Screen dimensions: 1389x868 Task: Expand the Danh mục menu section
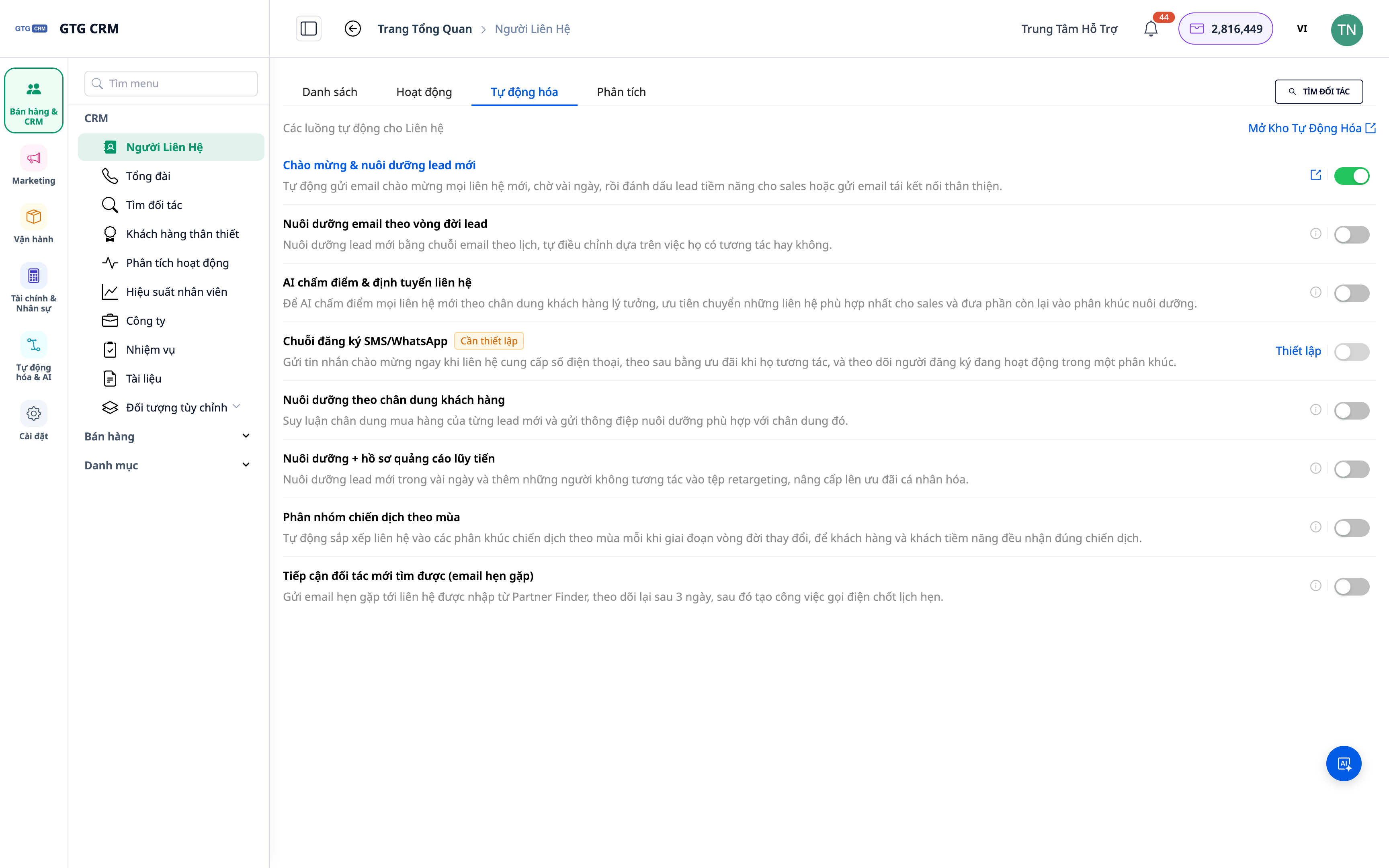[168, 465]
